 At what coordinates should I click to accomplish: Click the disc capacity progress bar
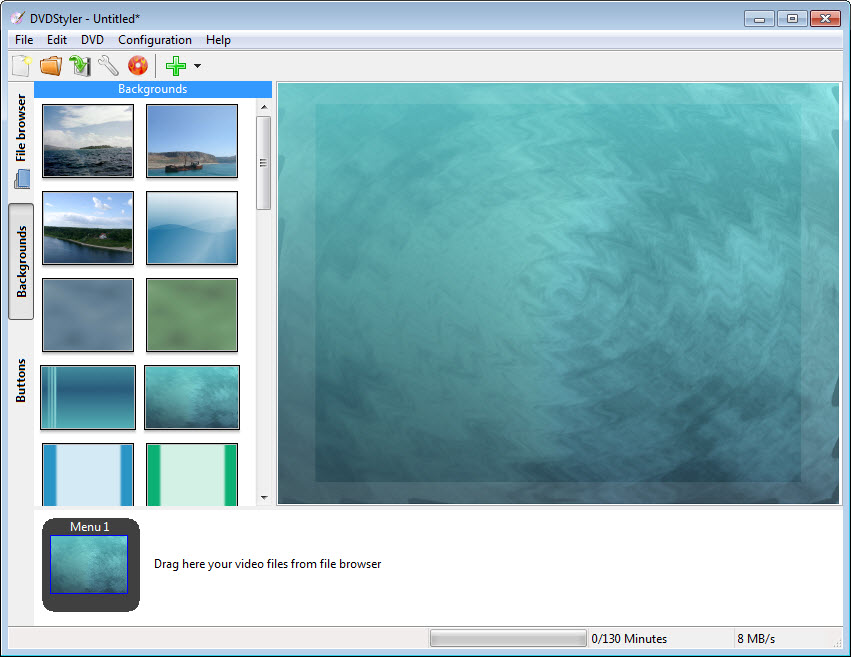coord(508,639)
